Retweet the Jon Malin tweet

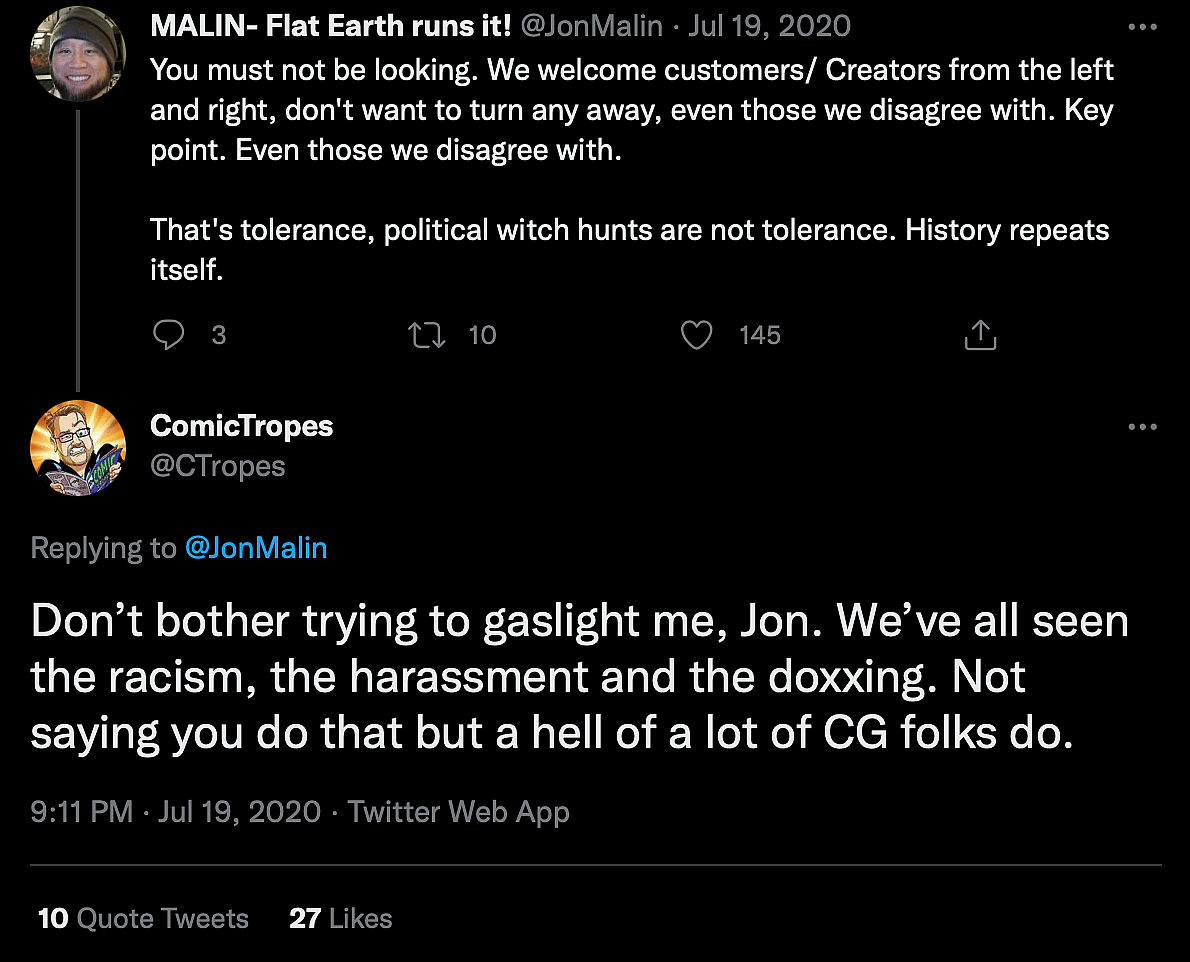427,335
